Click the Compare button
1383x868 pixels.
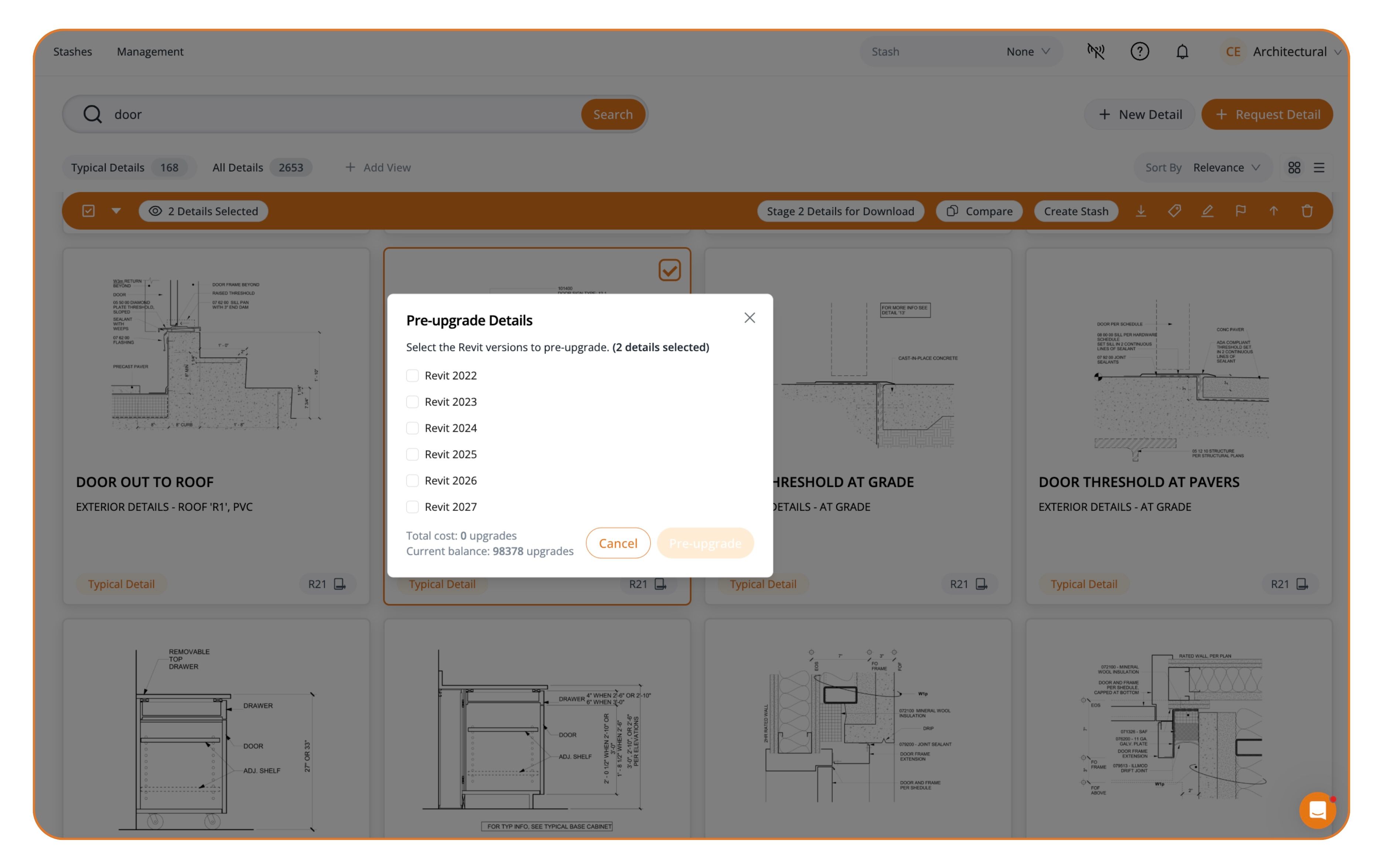pos(979,211)
